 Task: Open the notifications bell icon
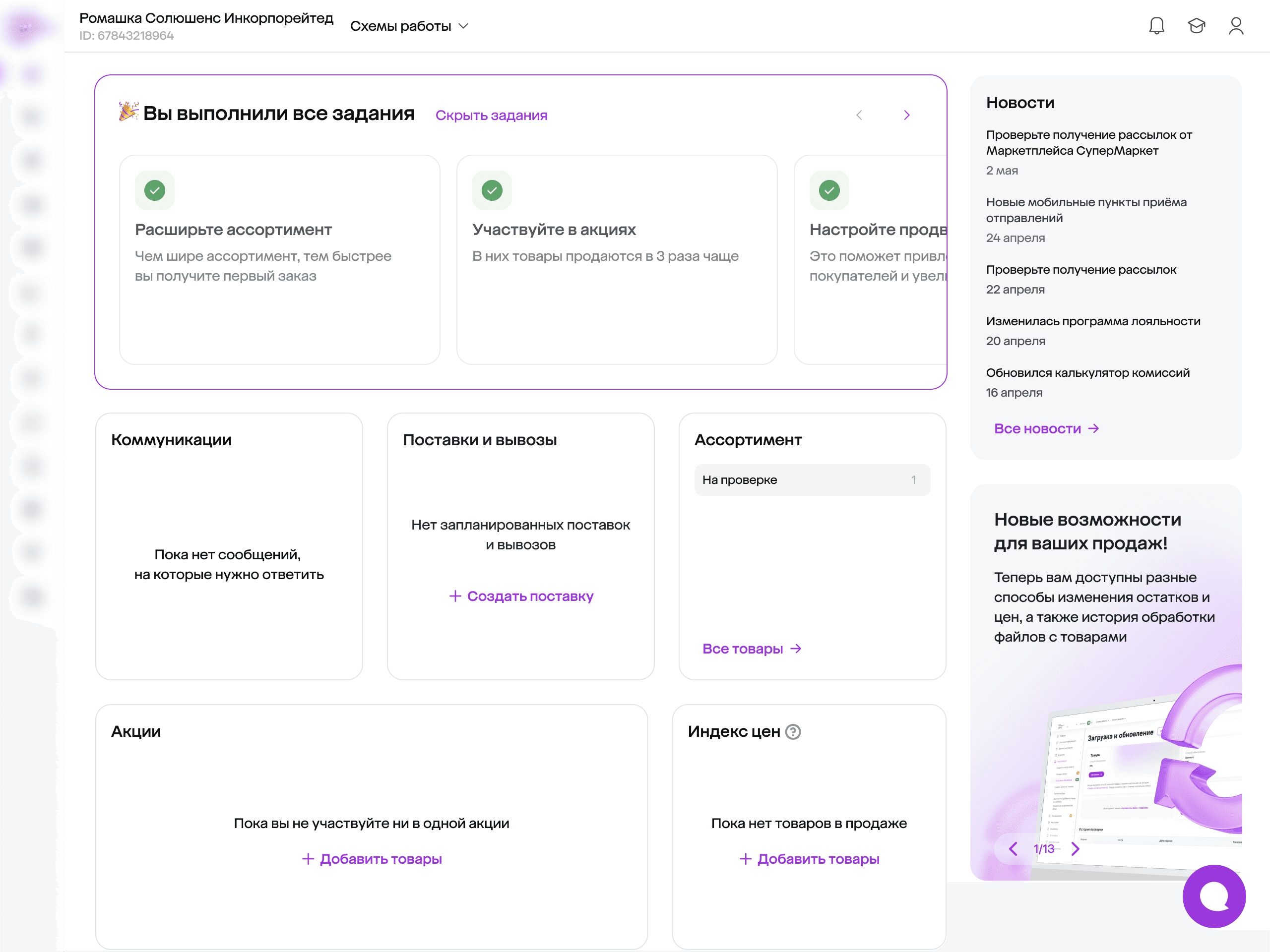[1156, 26]
